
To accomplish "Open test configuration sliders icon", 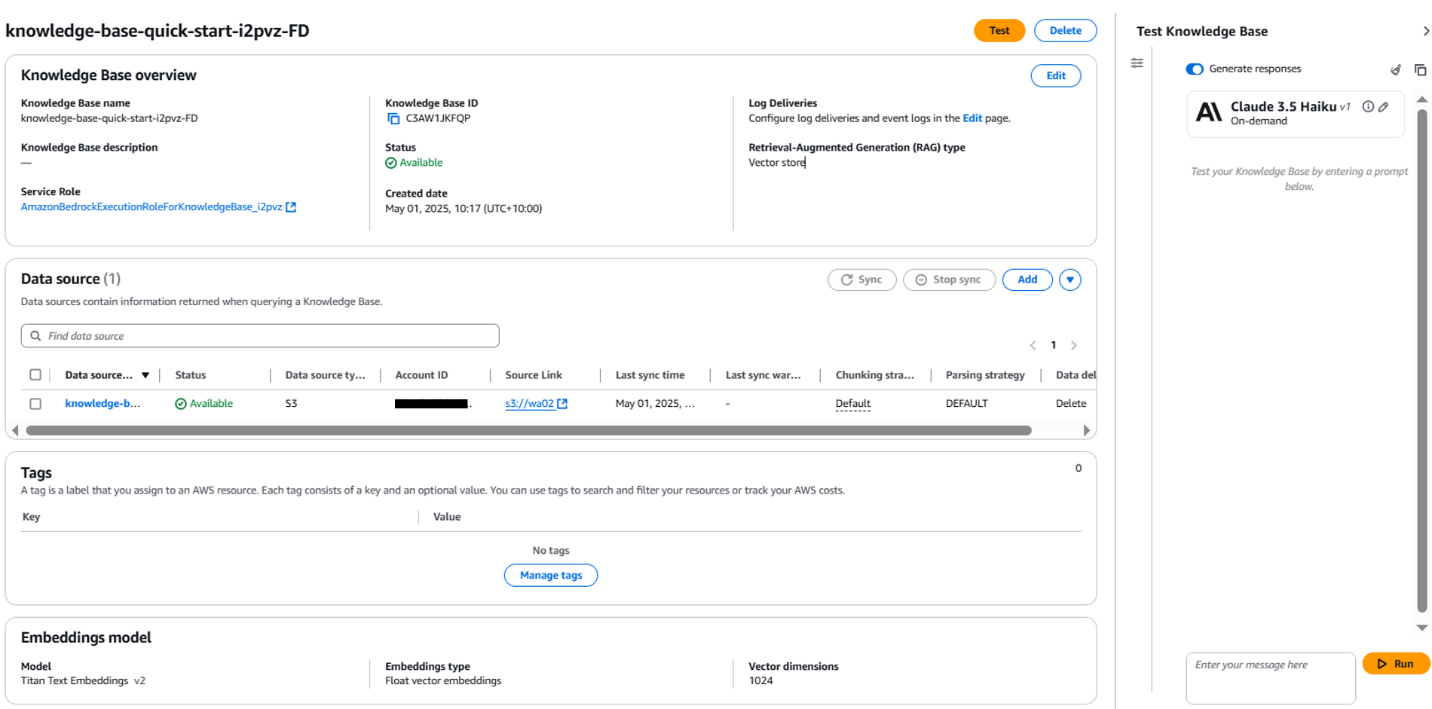I will coord(1137,63).
